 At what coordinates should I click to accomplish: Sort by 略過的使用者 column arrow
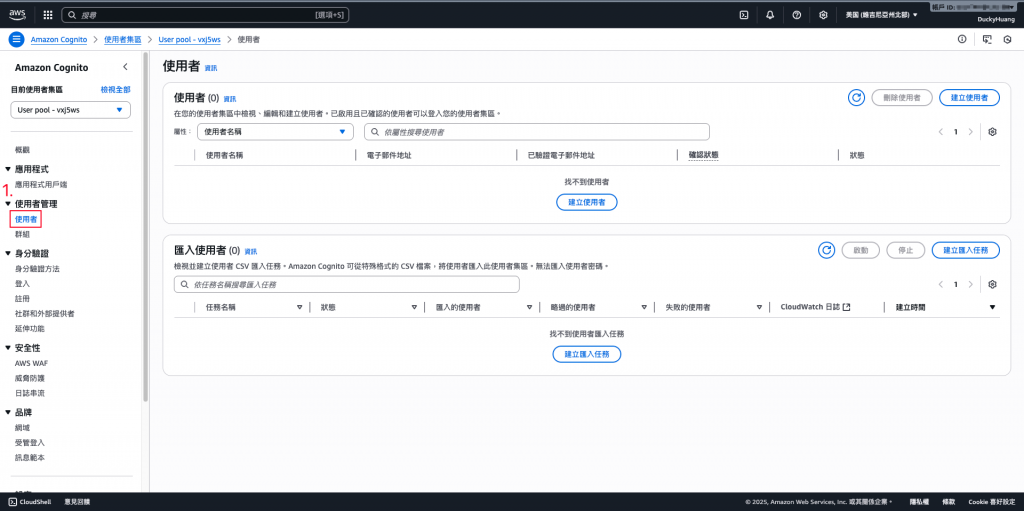pos(644,307)
